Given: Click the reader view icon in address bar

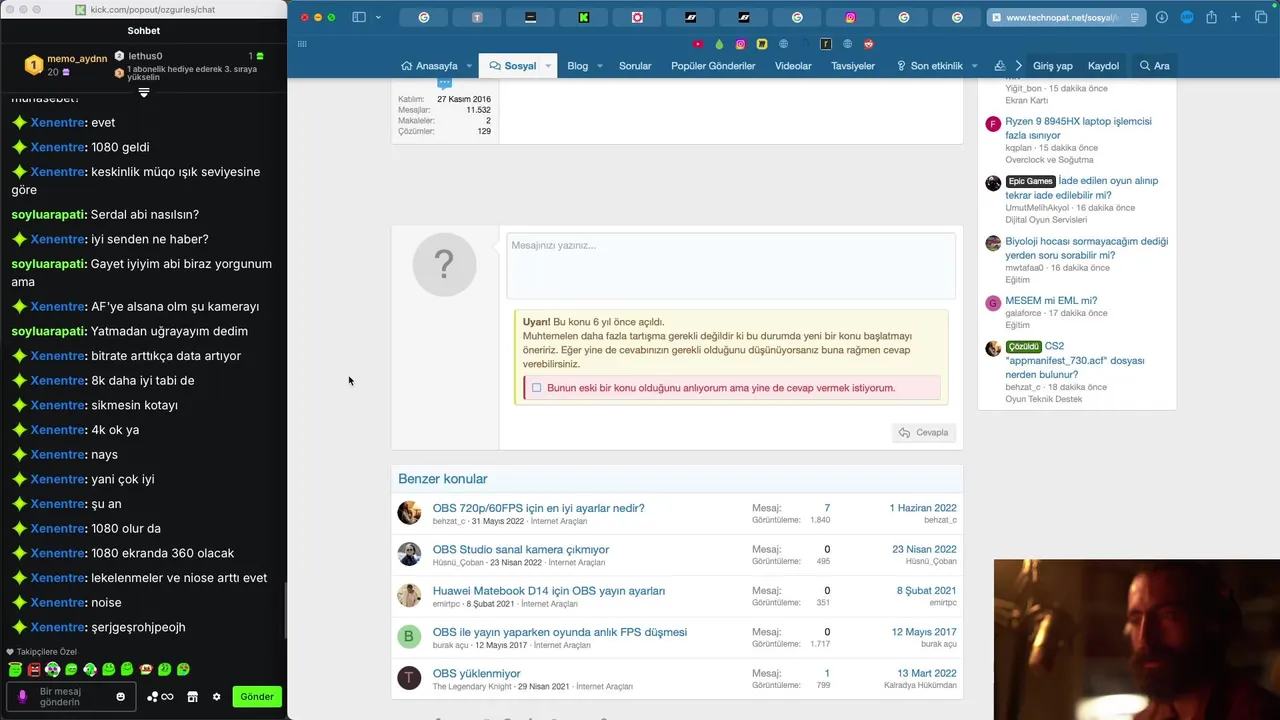Looking at the screenshot, I should click(1134, 17).
